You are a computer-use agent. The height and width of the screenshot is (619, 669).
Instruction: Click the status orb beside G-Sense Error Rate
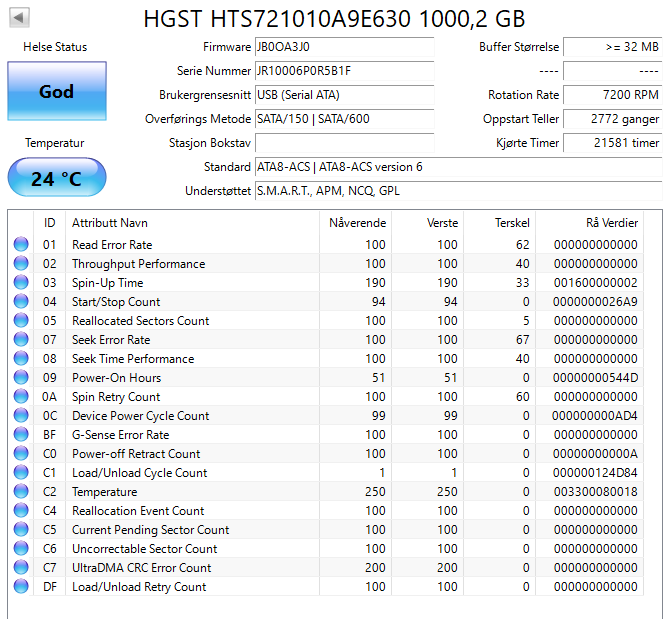[x=21, y=435]
